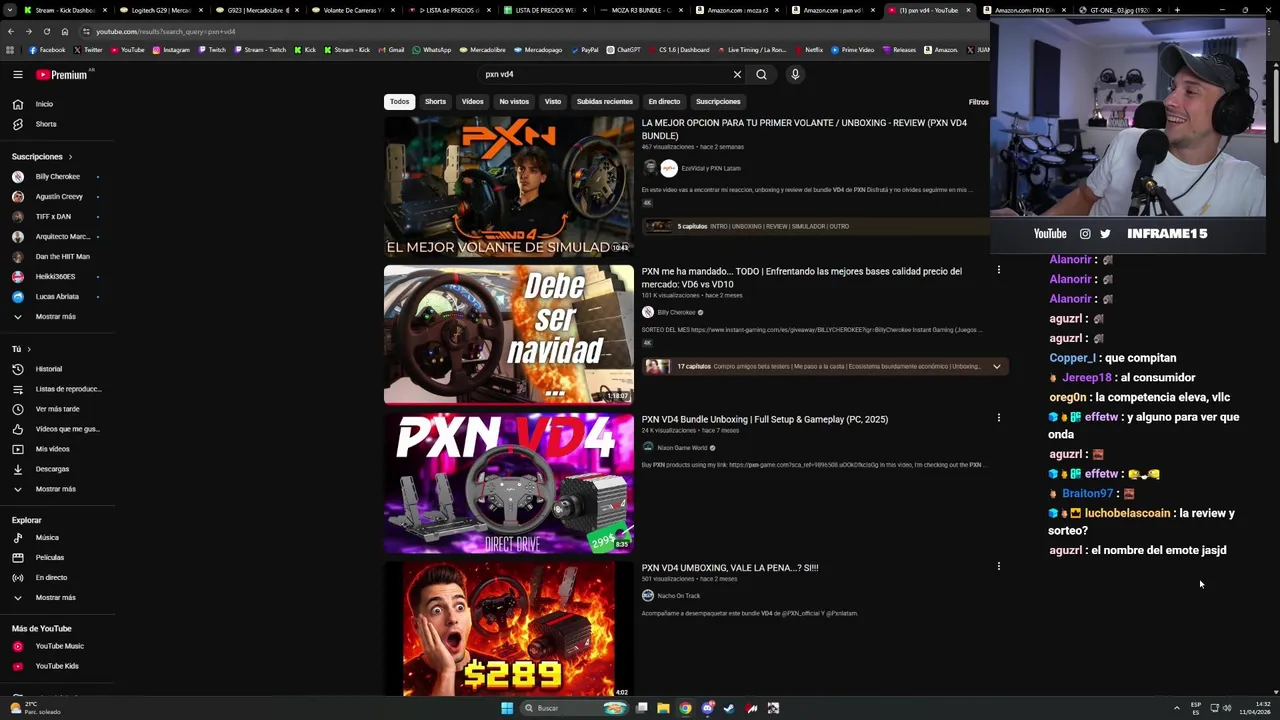
Task: Switch to the MOZA R3 BUNDLE tab
Action: (640, 10)
